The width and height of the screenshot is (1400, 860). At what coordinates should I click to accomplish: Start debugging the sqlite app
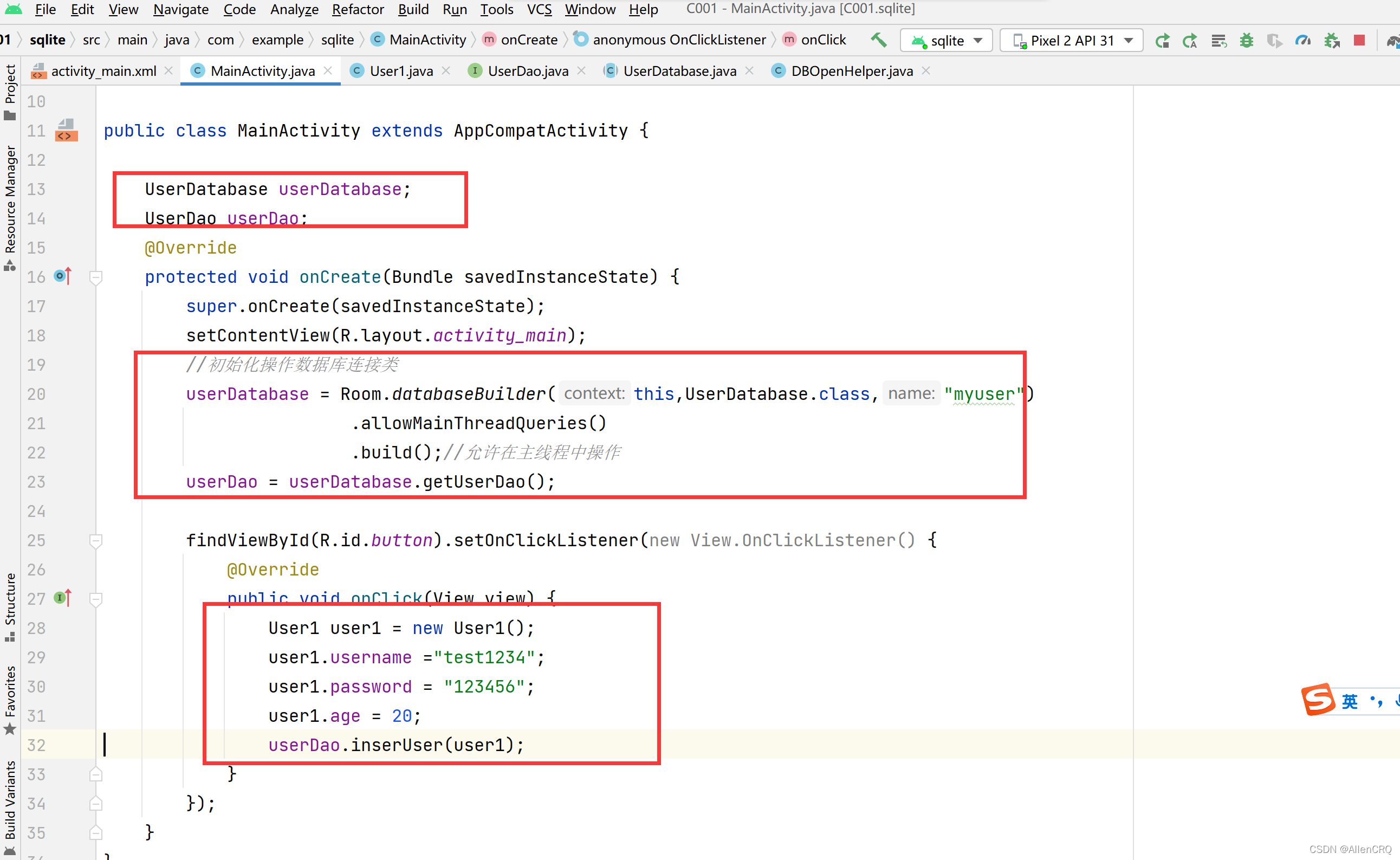[x=1247, y=41]
